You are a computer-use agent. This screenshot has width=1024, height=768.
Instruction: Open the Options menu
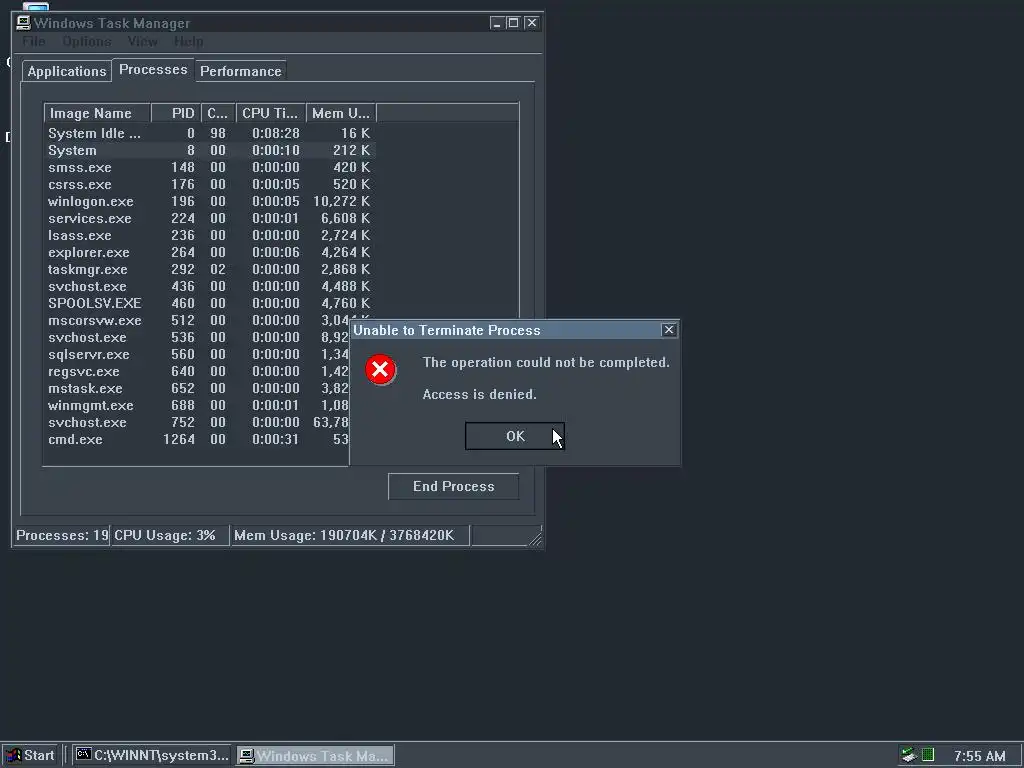pos(87,41)
